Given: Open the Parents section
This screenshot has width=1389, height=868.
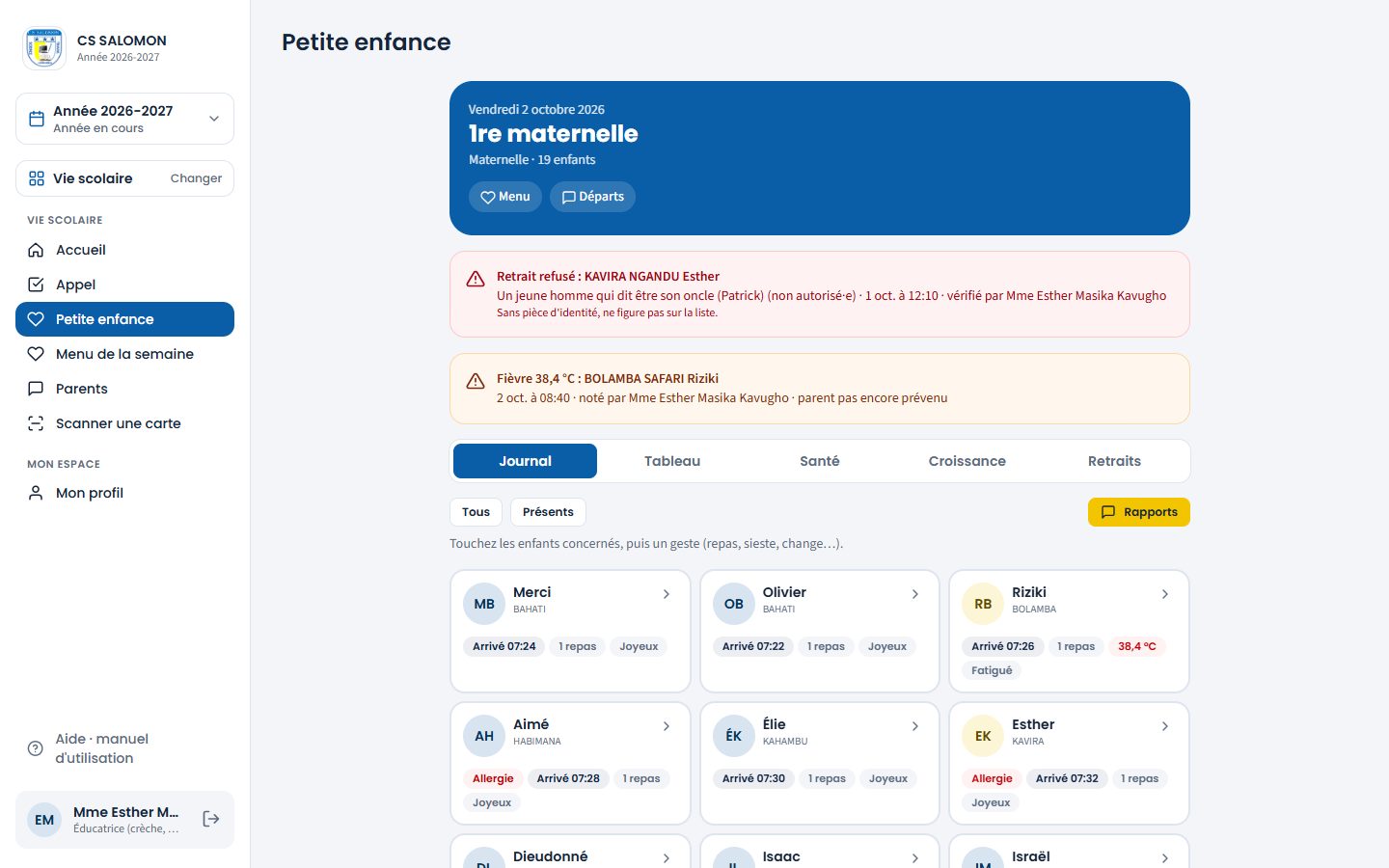Looking at the screenshot, I should tap(124, 389).
